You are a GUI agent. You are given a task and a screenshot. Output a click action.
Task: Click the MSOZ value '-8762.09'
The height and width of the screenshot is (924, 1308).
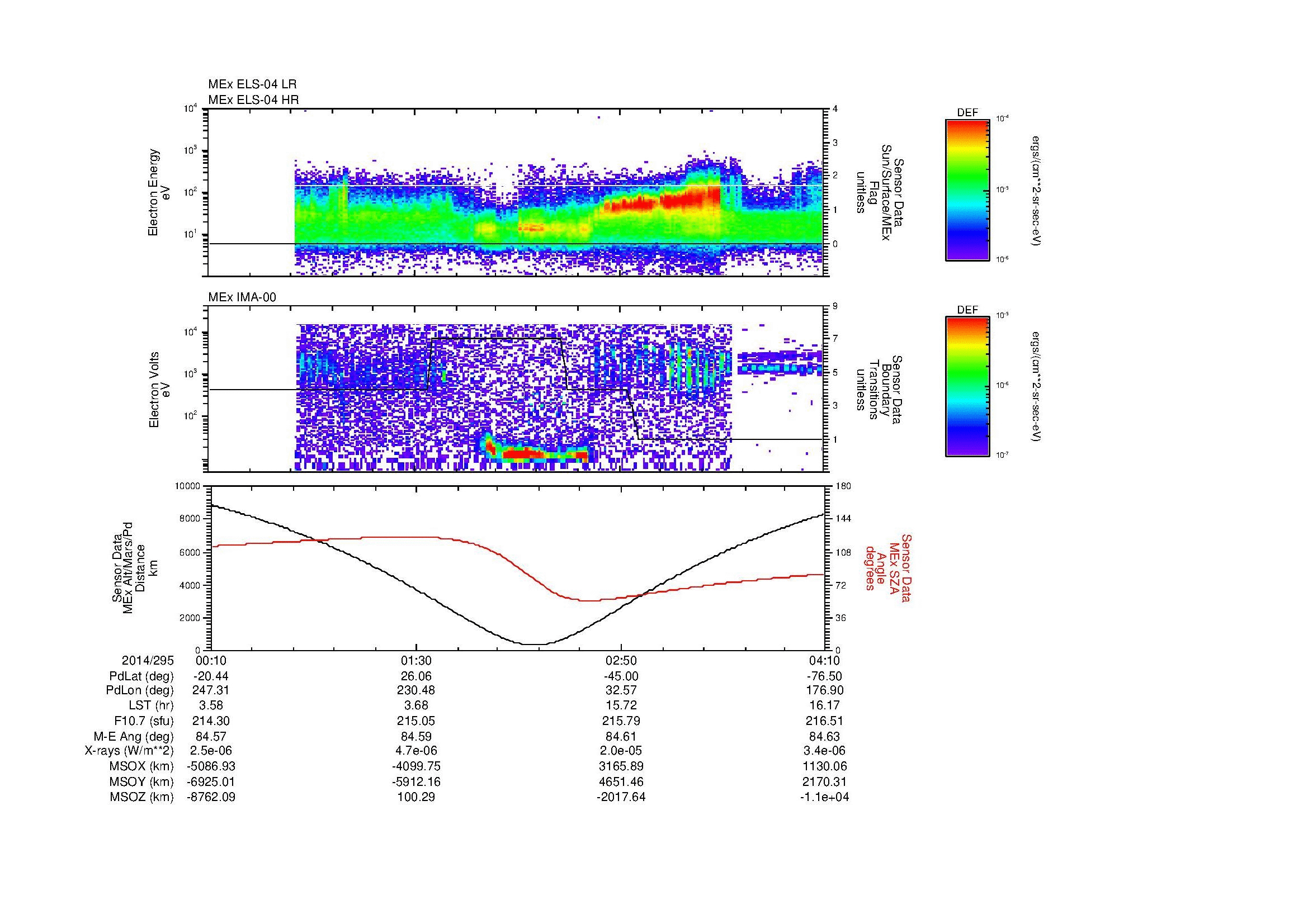211,797
